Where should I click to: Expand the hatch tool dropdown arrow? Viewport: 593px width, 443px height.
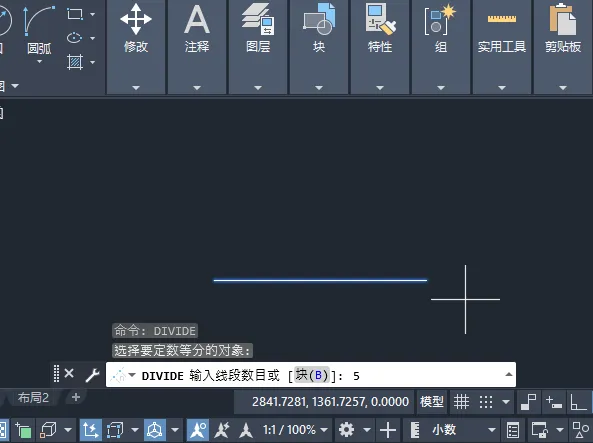point(93,62)
